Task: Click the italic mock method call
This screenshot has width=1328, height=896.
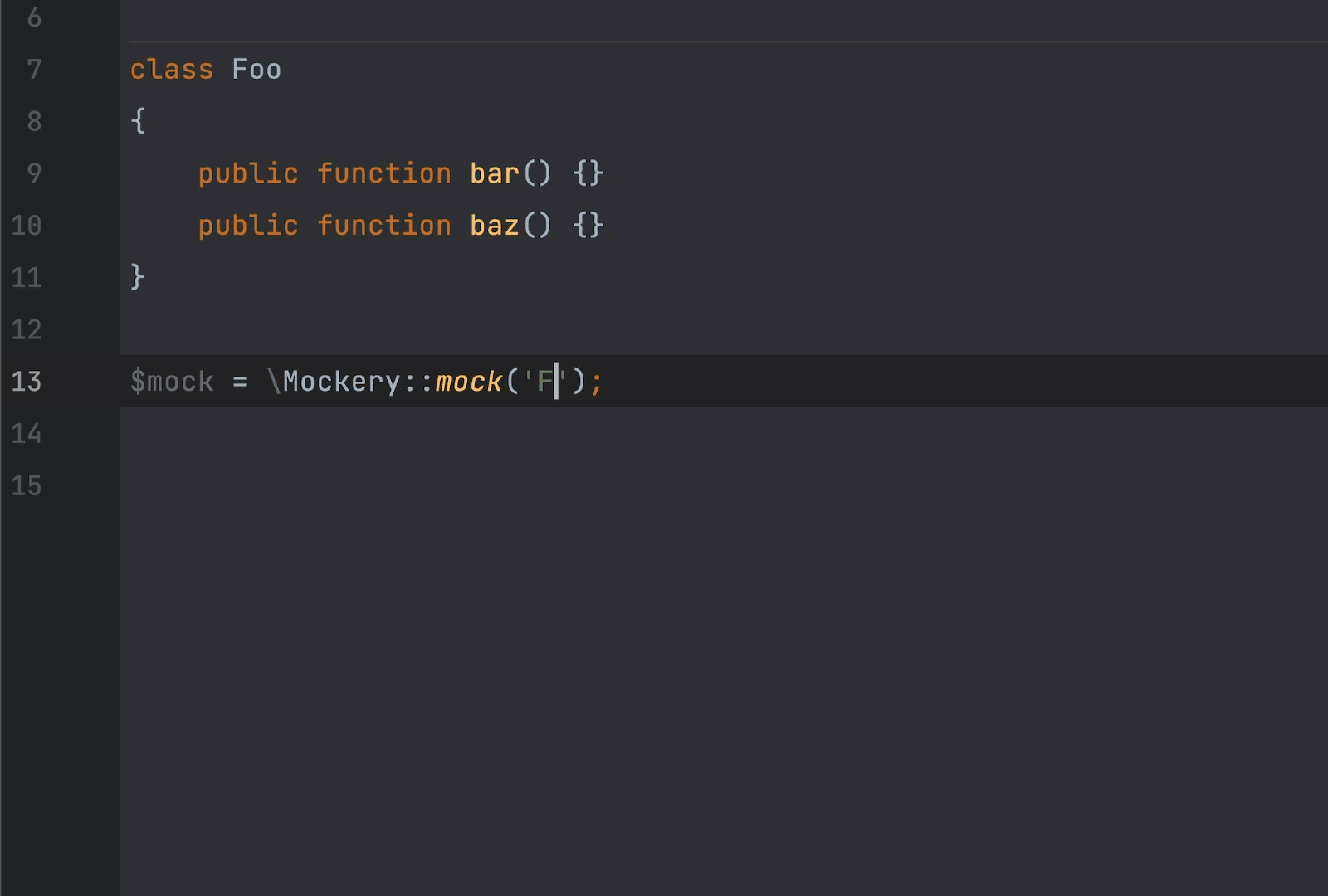Action: (469, 382)
